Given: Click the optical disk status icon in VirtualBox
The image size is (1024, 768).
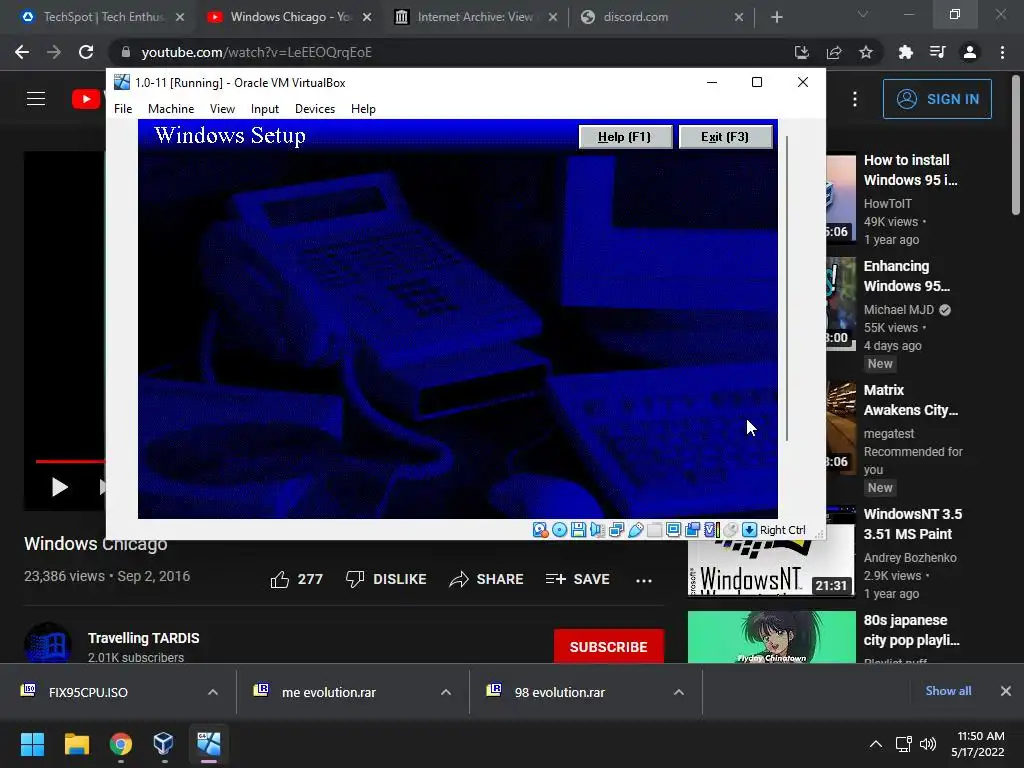Looking at the screenshot, I should pyautogui.click(x=560, y=530).
